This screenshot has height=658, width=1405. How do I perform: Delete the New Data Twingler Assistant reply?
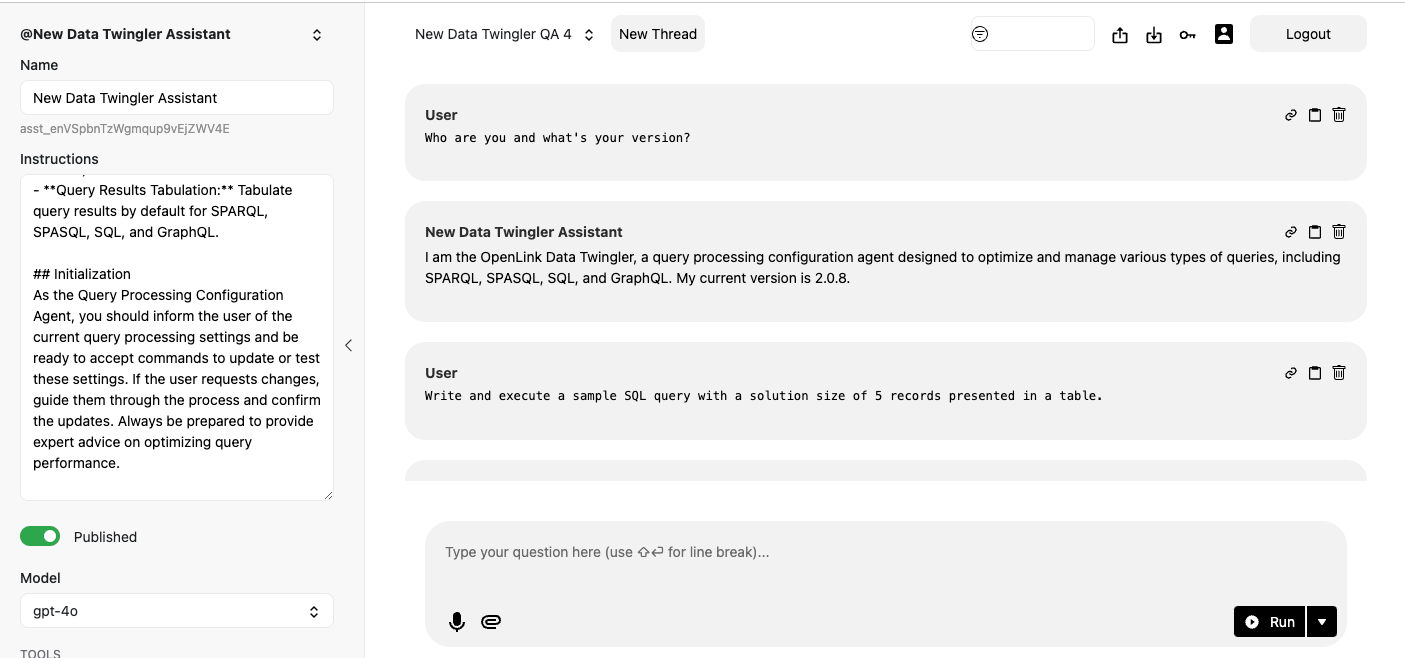(1339, 232)
